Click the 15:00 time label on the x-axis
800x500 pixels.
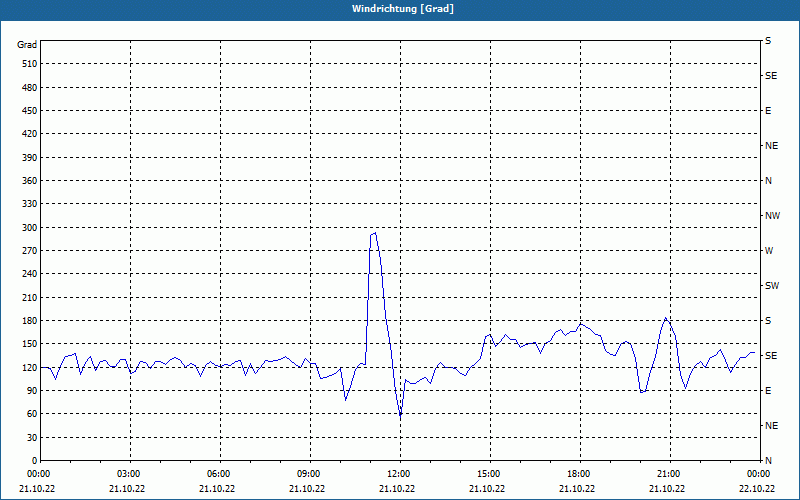[490, 474]
